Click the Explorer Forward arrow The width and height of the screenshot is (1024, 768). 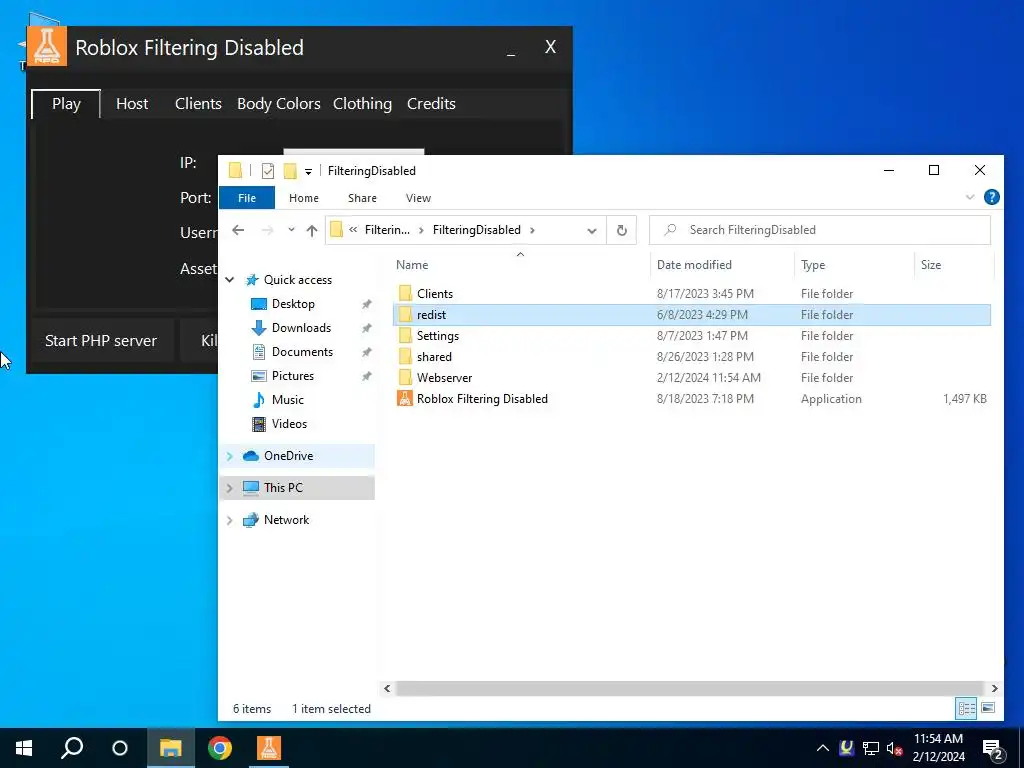(267, 230)
